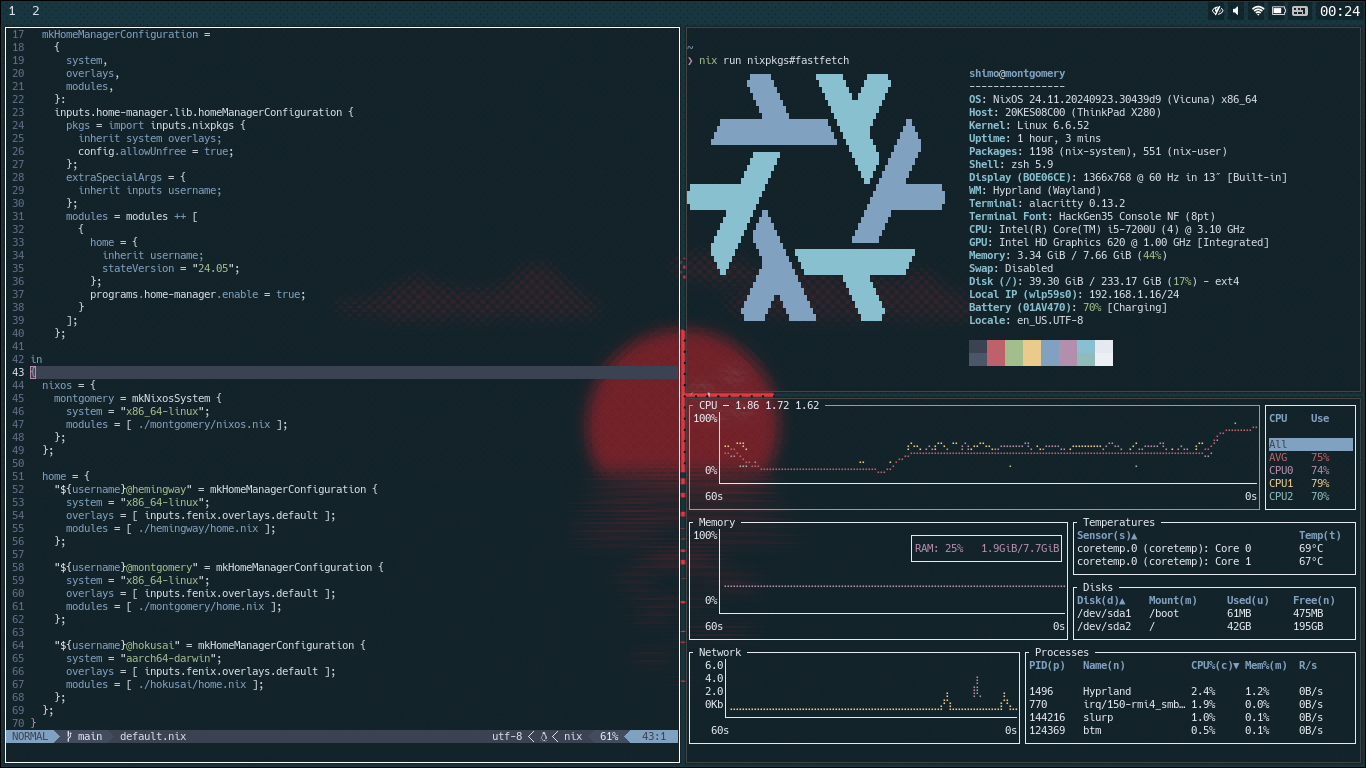Click the Network widget title
Image resolution: width=1366 pixels, height=768 pixels.
click(719, 652)
